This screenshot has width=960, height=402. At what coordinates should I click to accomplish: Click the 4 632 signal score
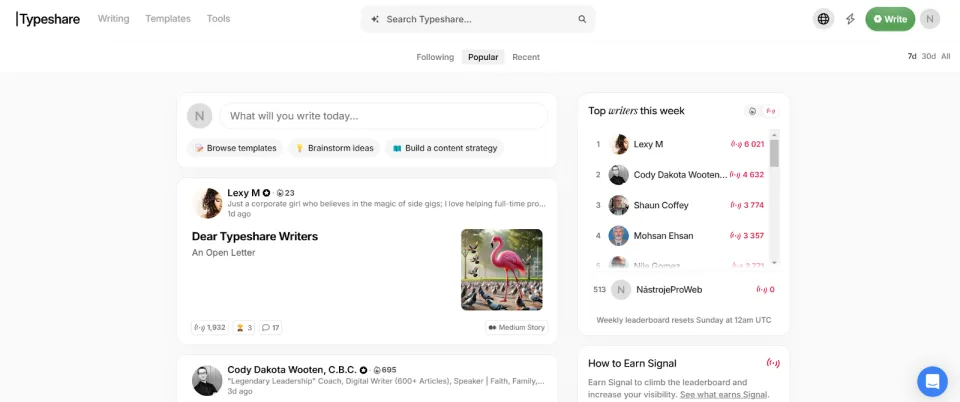(747, 175)
